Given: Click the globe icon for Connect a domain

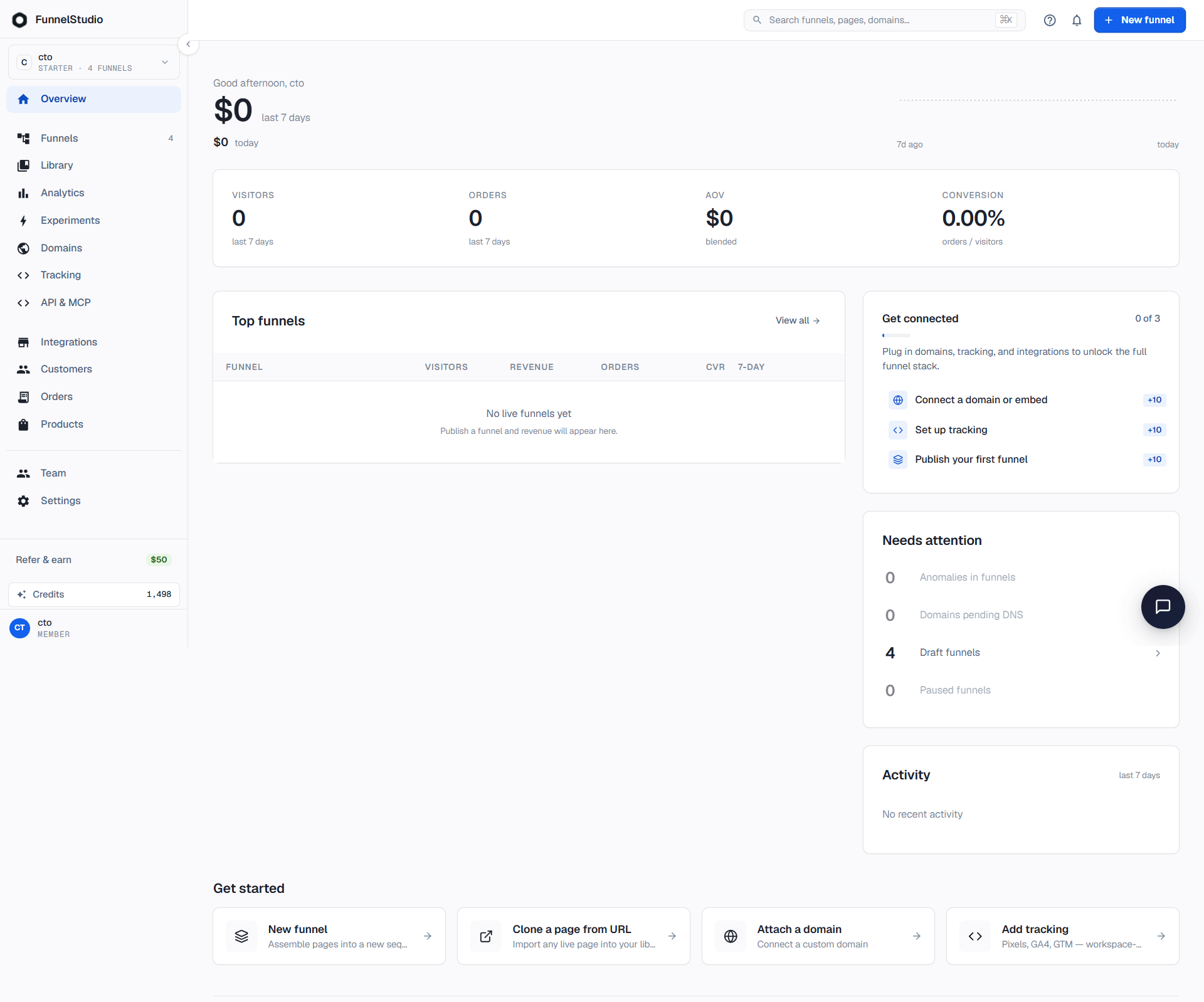Looking at the screenshot, I should pyautogui.click(x=898, y=400).
